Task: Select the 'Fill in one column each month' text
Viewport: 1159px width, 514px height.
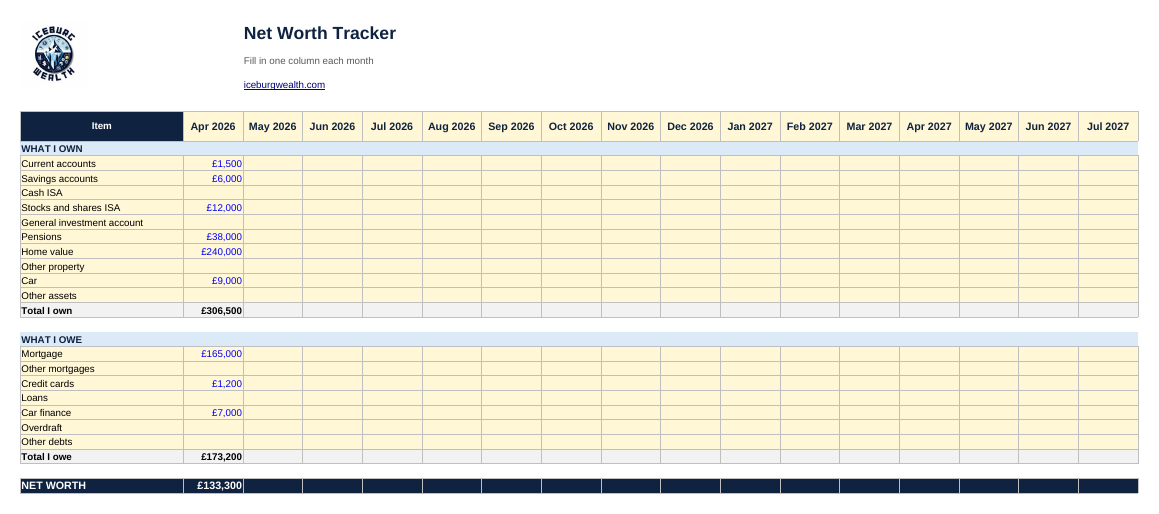Action: tap(308, 61)
